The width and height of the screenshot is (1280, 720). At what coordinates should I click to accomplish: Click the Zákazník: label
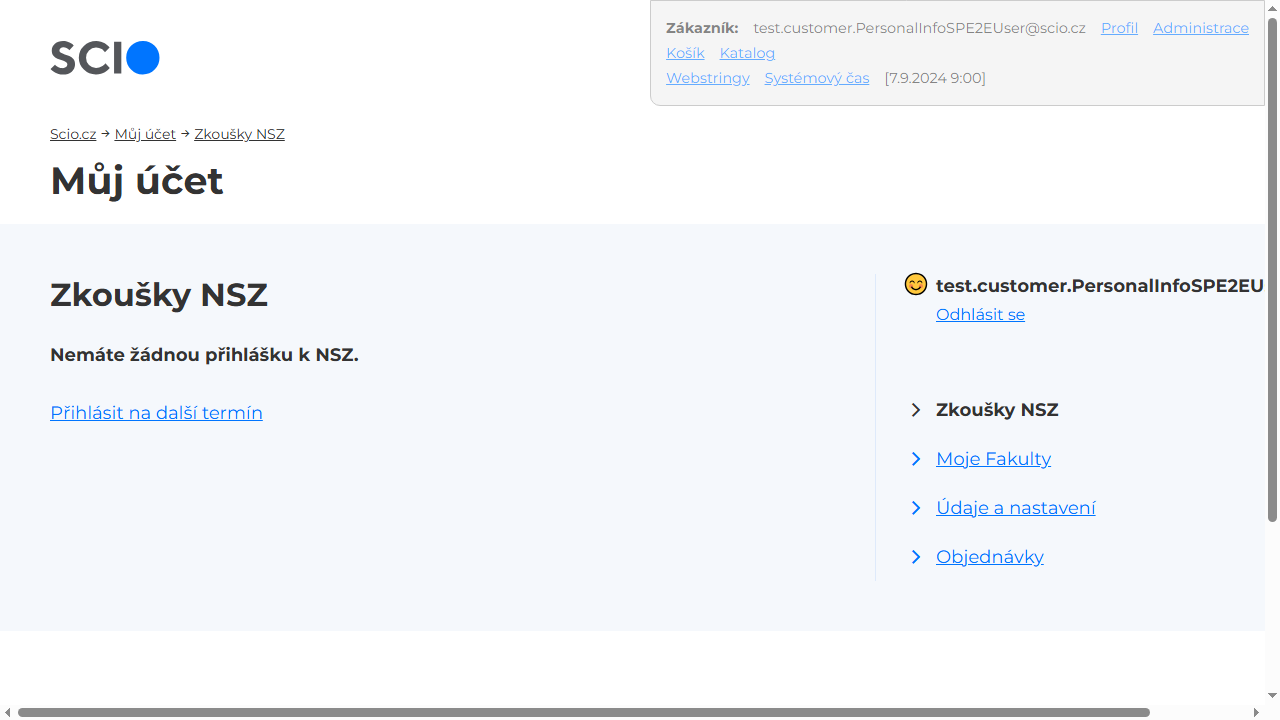702,28
